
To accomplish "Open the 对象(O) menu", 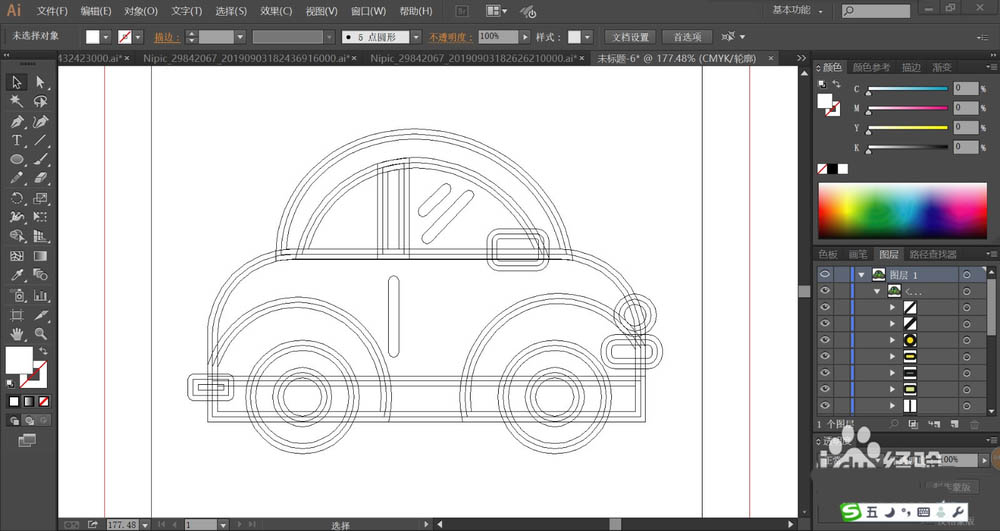I will (x=140, y=11).
